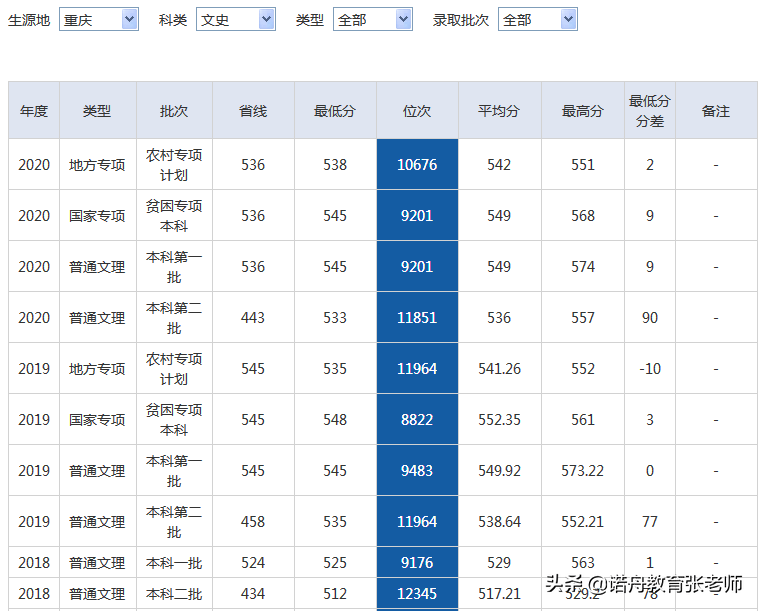Viewport: 760px width, 611px height.
Task: Click lowest score 512
Action: coord(335,594)
